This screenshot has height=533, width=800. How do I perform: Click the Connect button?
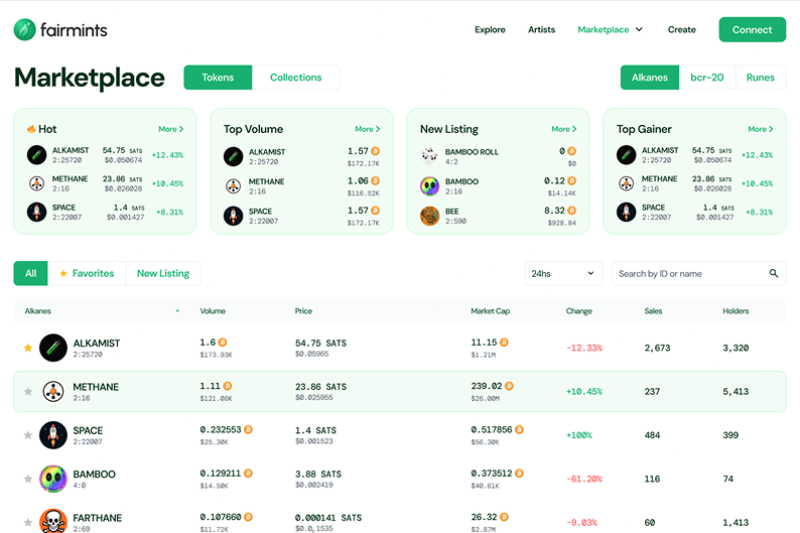click(x=752, y=30)
